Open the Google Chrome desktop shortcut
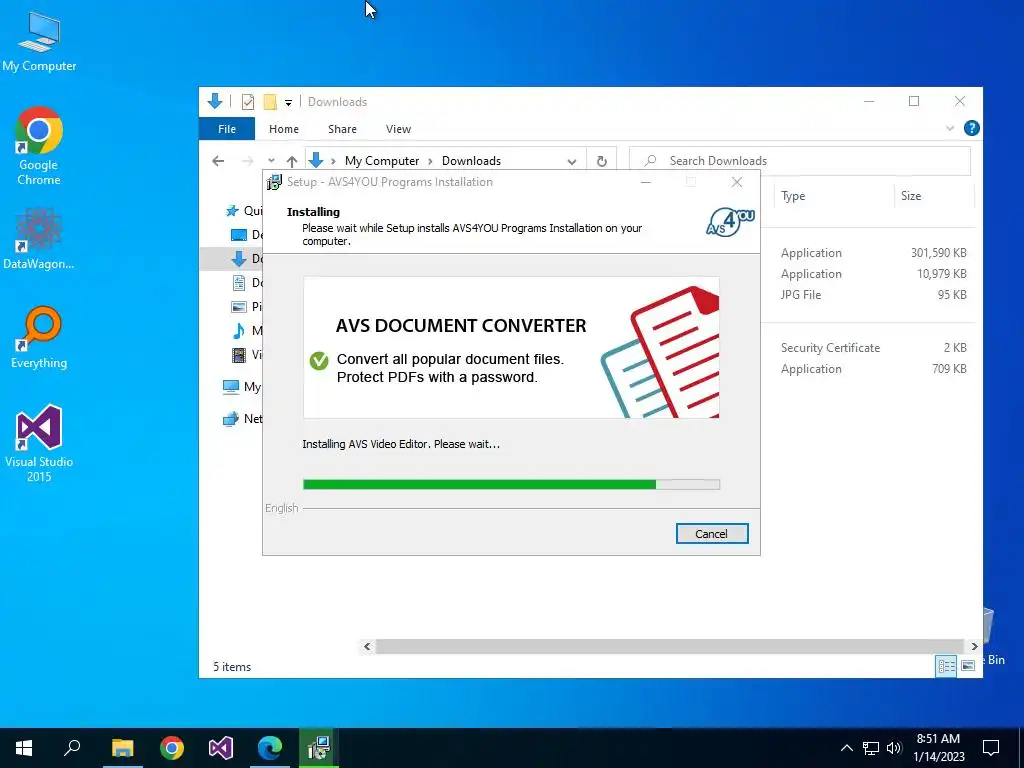The height and width of the screenshot is (768, 1024). coord(39,146)
